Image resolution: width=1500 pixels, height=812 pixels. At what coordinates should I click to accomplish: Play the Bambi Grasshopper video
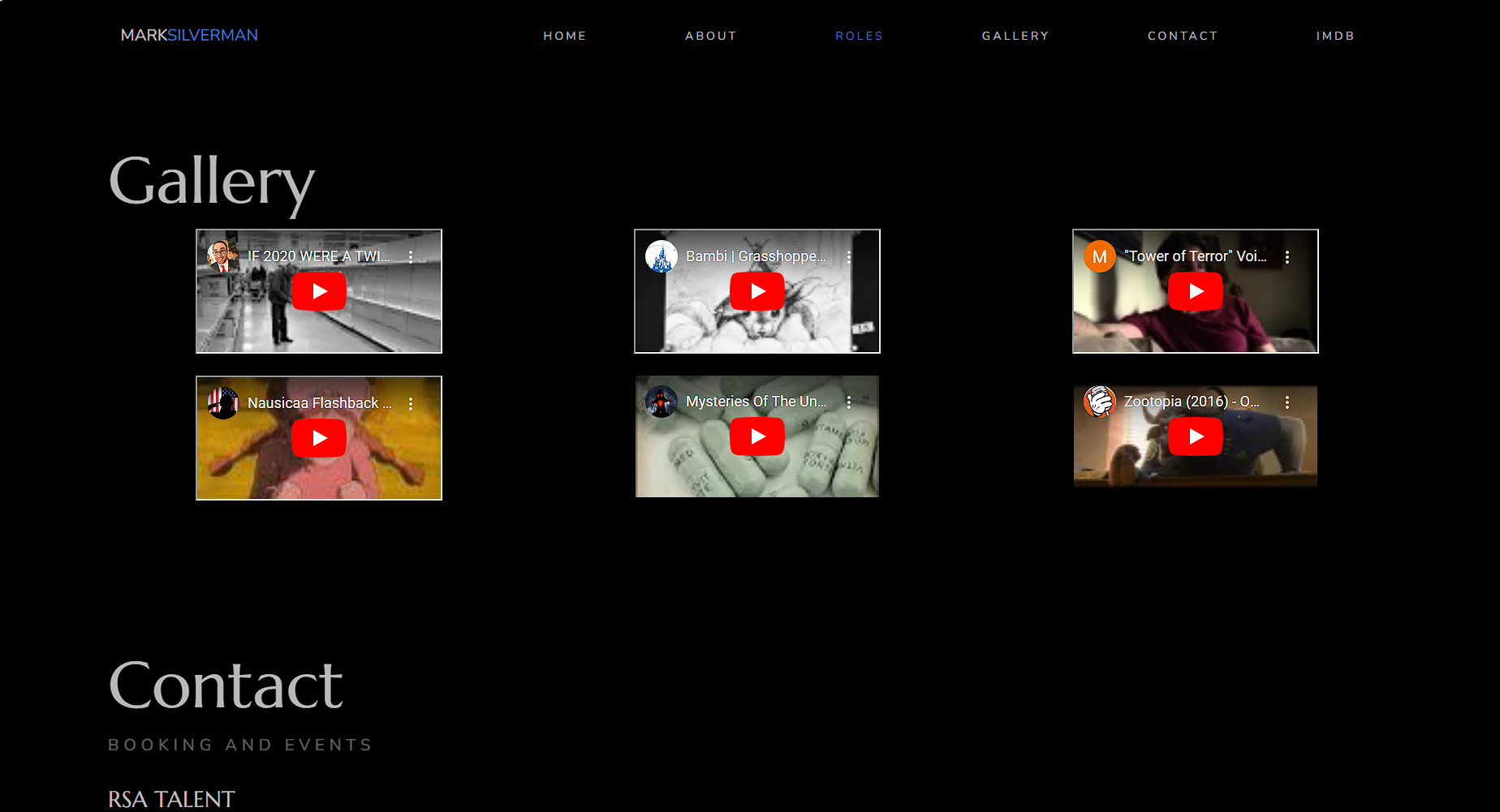click(757, 291)
